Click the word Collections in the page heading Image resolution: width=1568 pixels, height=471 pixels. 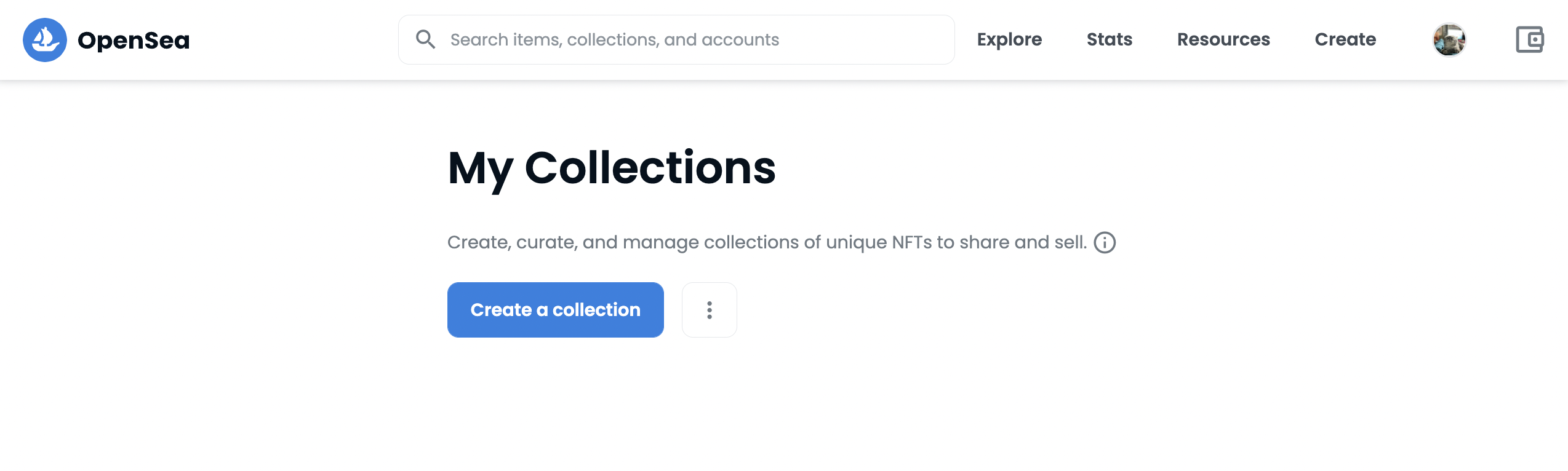650,168
